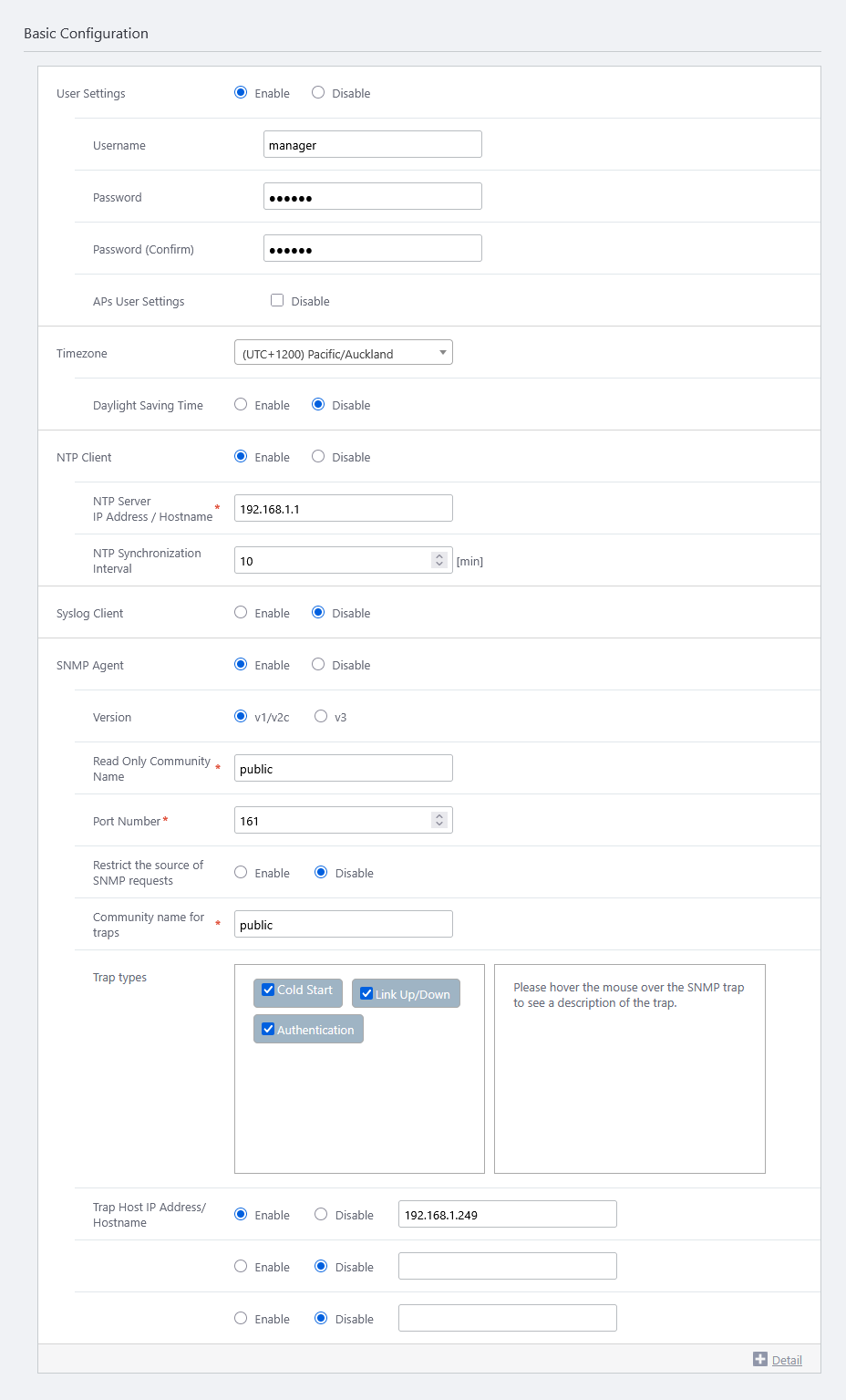Uncheck the Cold Start trap type
Image resolution: width=846 pixels, height=1400 pixels.
click(x=268, y=990)
